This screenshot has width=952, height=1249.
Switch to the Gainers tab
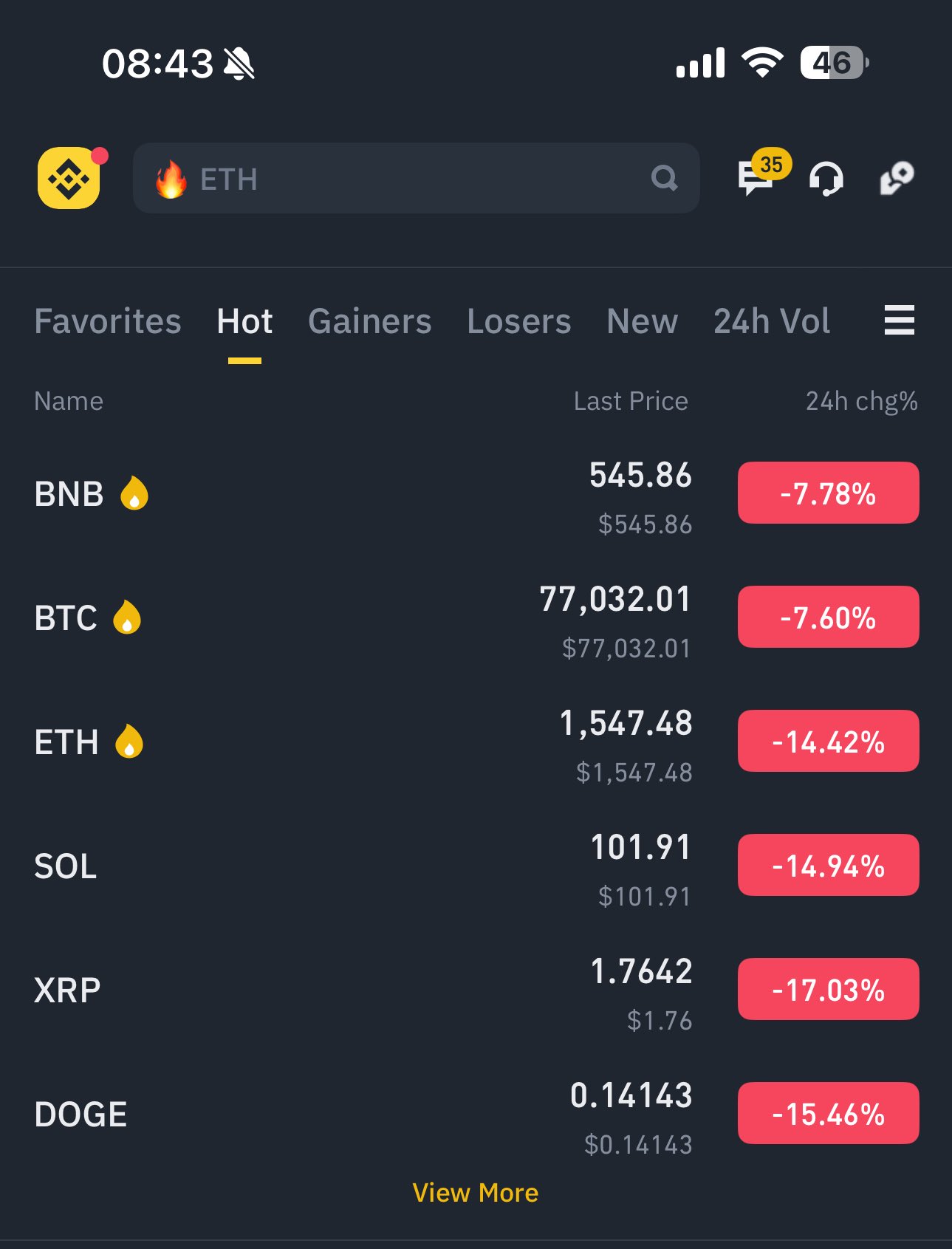pyautogui.click(x=369, y=322)
